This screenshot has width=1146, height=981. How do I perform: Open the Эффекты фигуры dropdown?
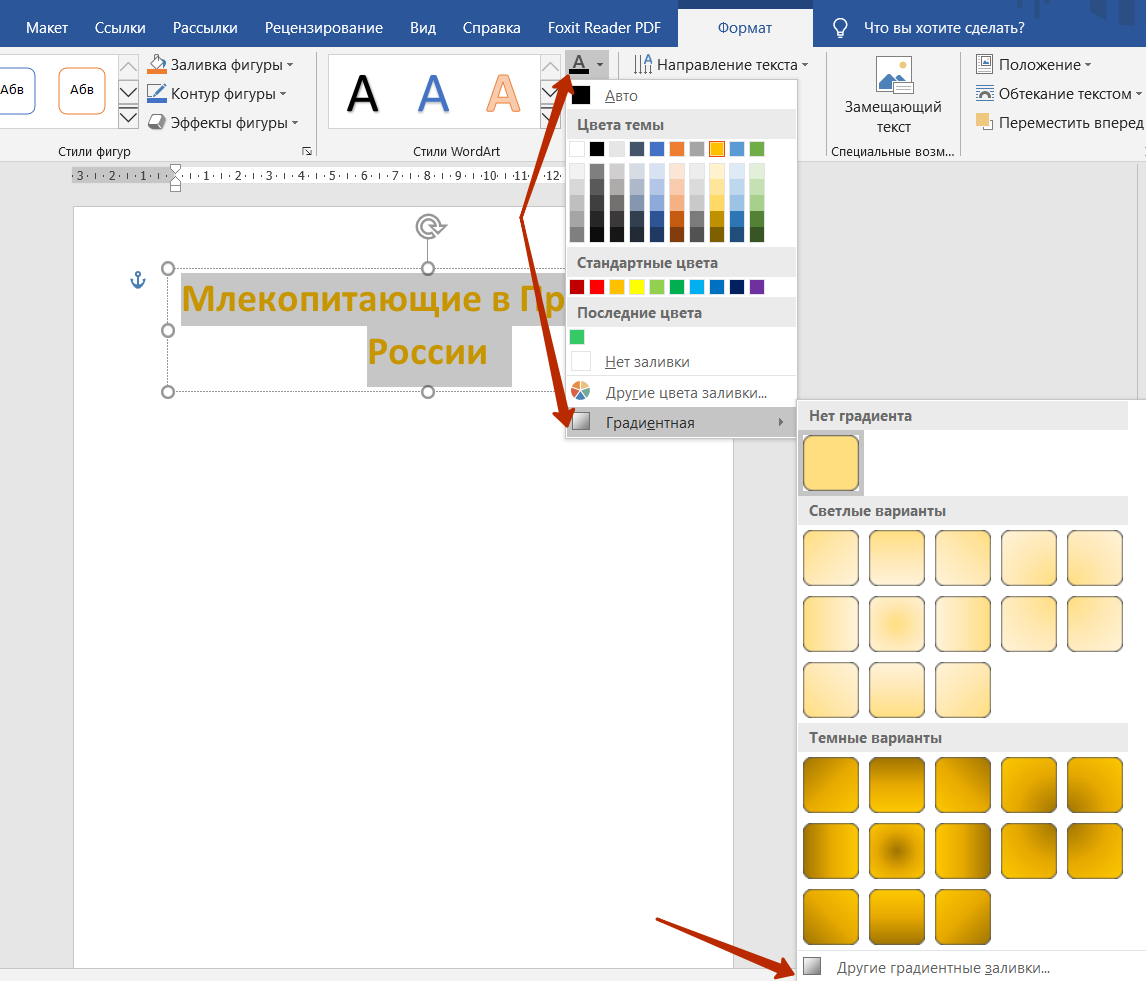223,123
